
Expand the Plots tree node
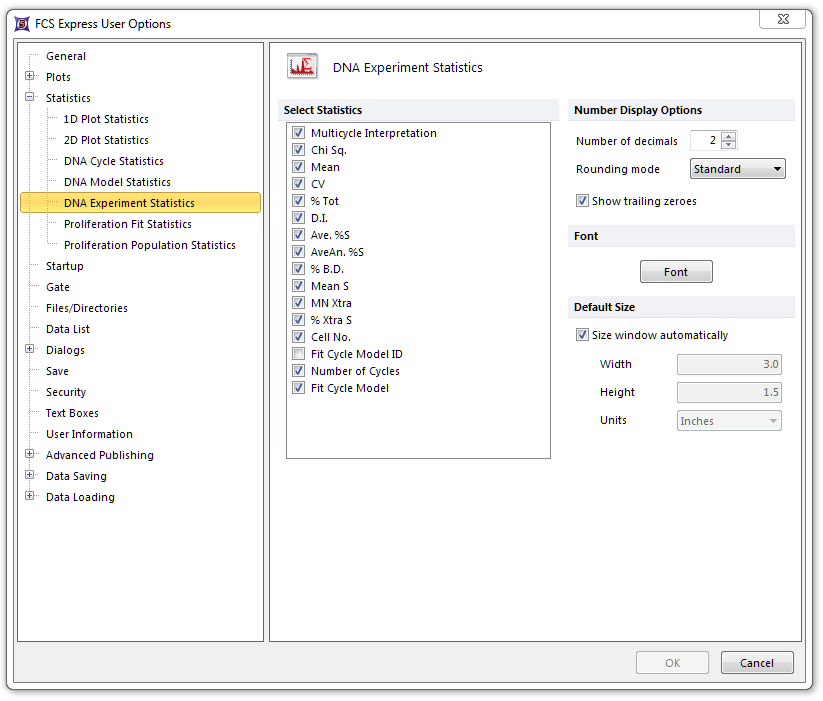pyautogui.click(x=30, y=77)
